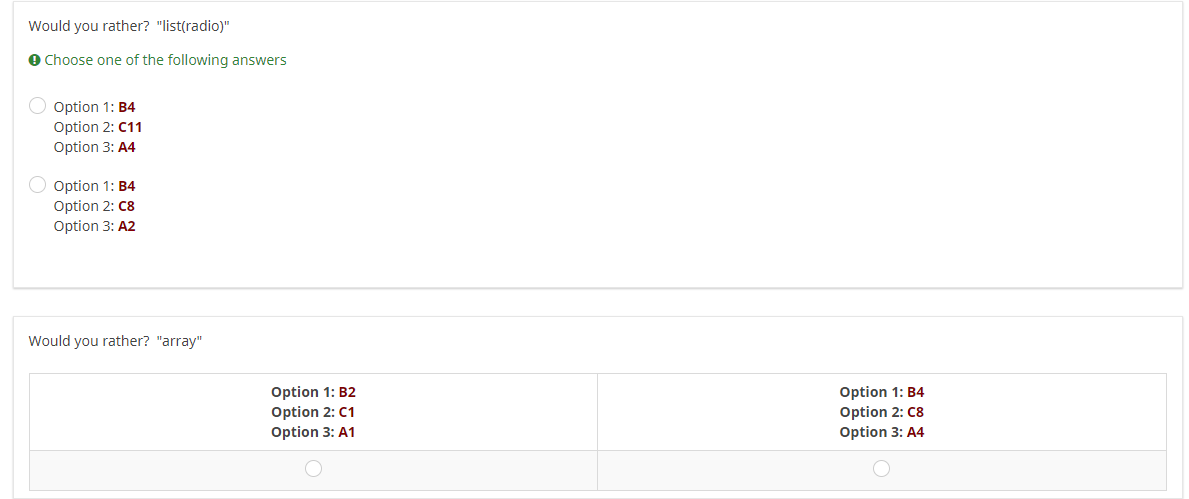This screenshot has height=499, width=1189.
Task: Click "Option 2: C8" in the array header
Action: pos(881,412)
